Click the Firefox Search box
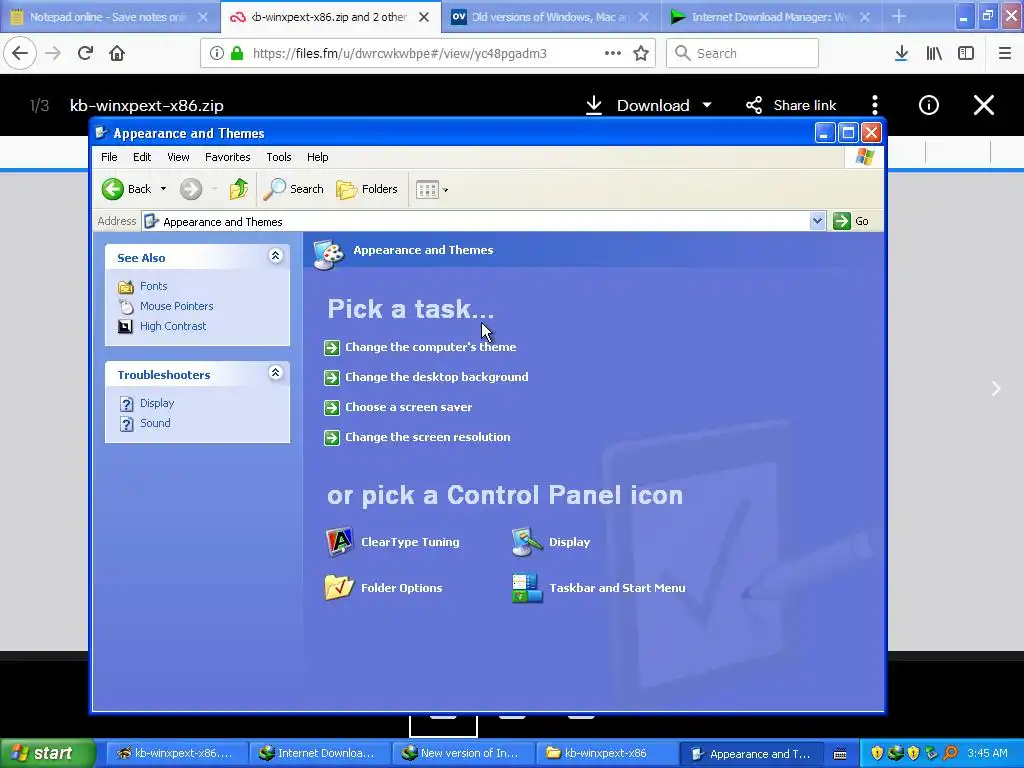 coord(742,53)
